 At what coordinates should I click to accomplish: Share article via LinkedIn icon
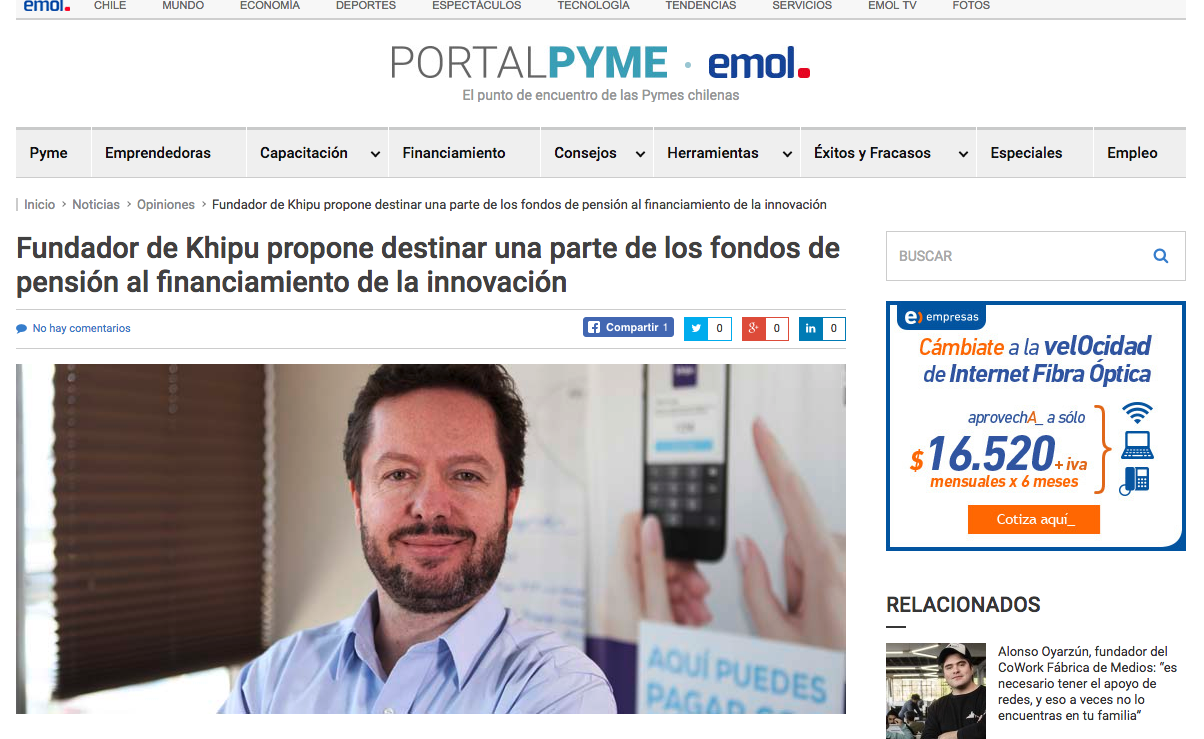(x=810, y=328)
